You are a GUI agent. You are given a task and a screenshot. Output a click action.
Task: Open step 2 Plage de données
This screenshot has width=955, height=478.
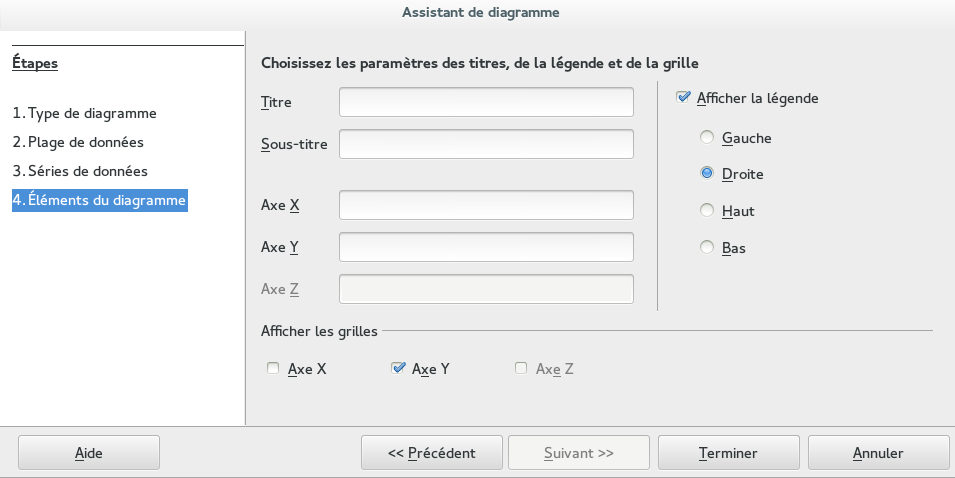[78, 142]
